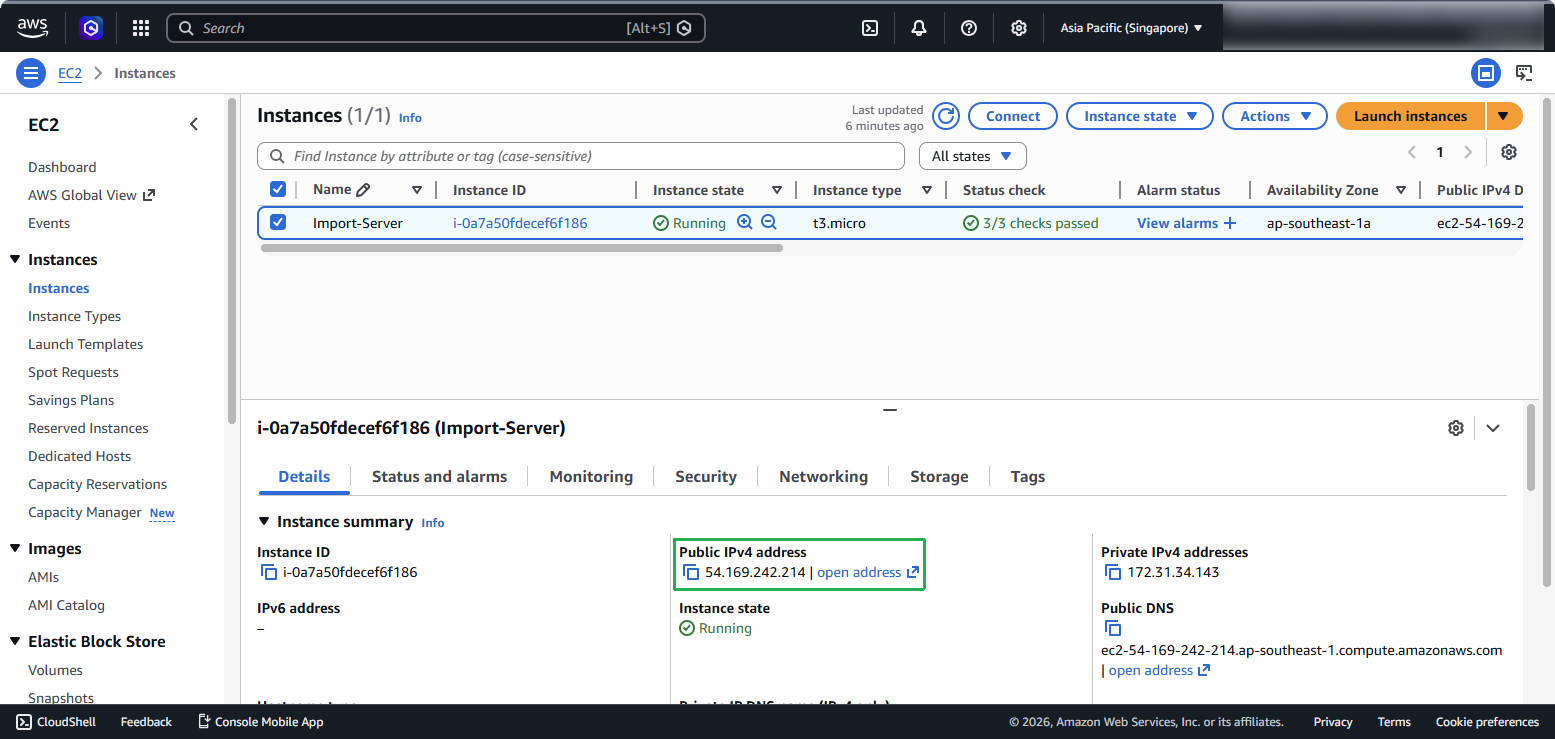1555x739 pixels.
Task: Open the tutorials panel icon at top right
Action: [1524, 73]
